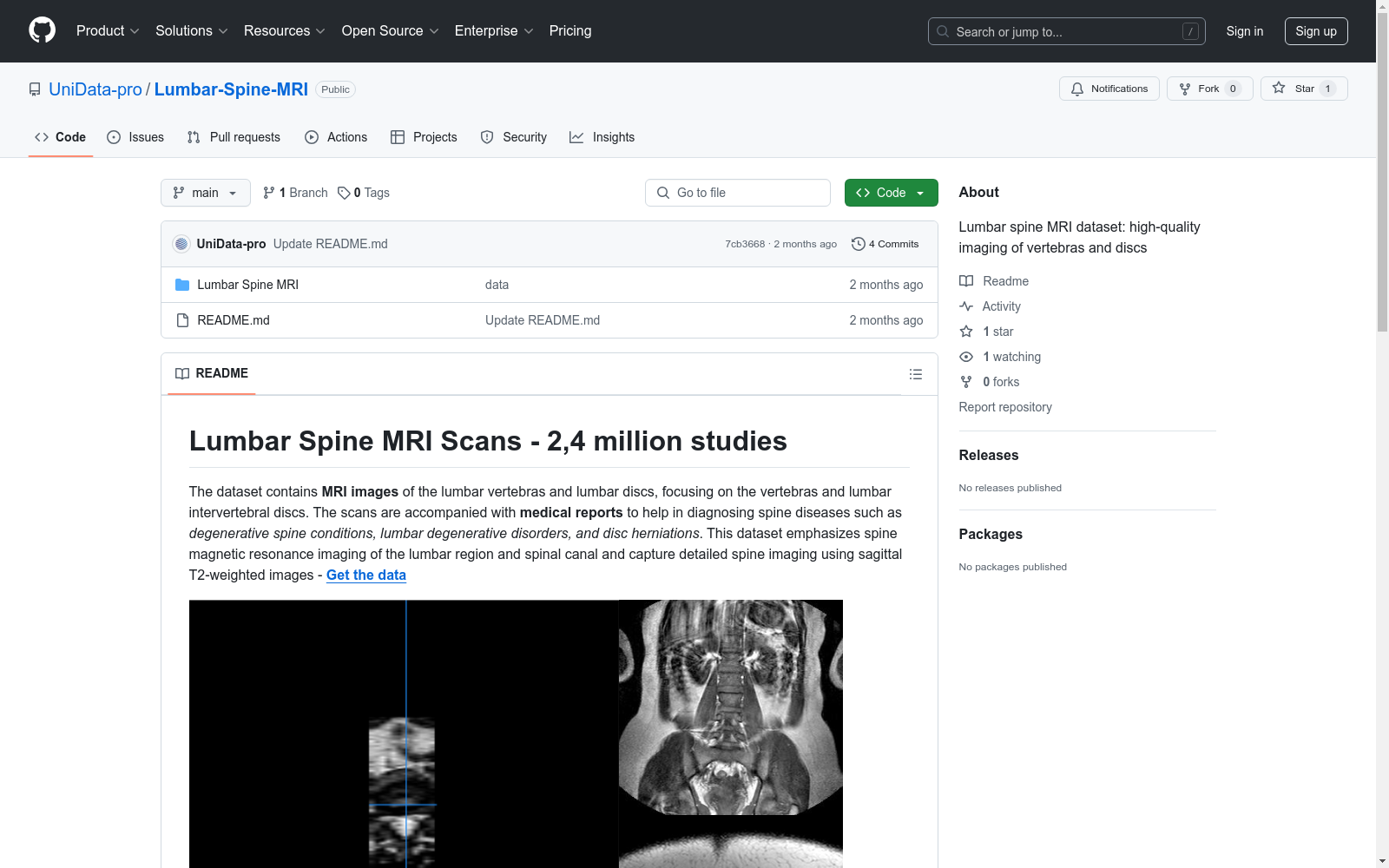View the 1 star stargazers link
Screen dimensions: 1389x868
point(987,332)
